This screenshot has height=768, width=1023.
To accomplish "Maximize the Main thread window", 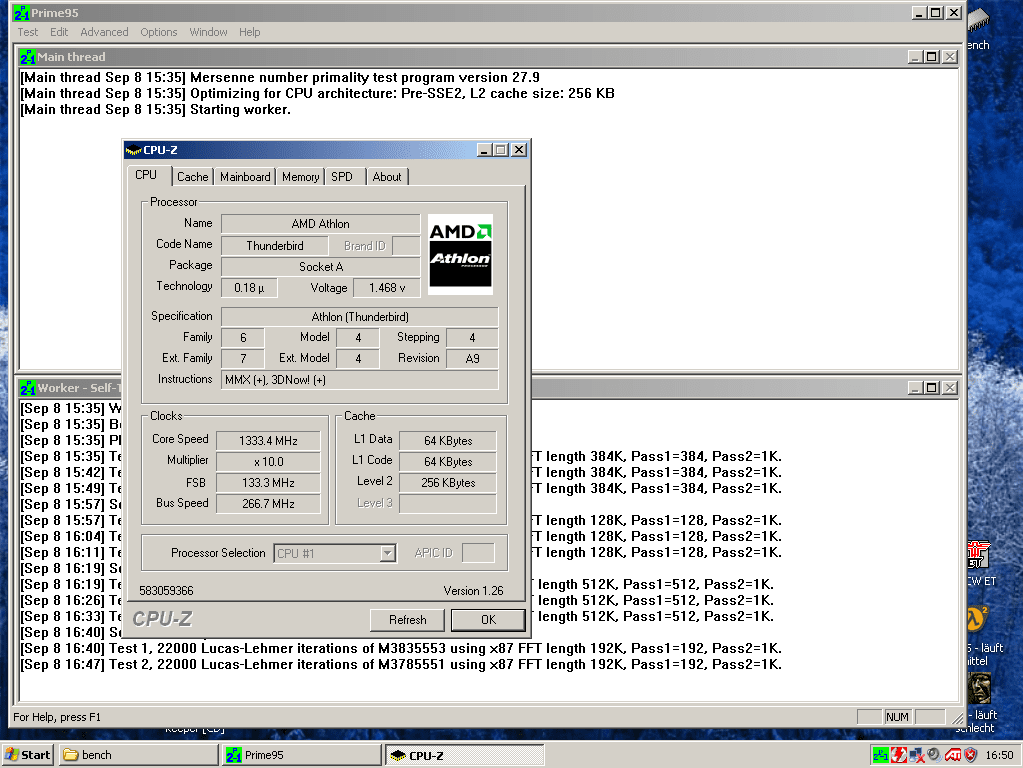I will (x=932, y=57).
